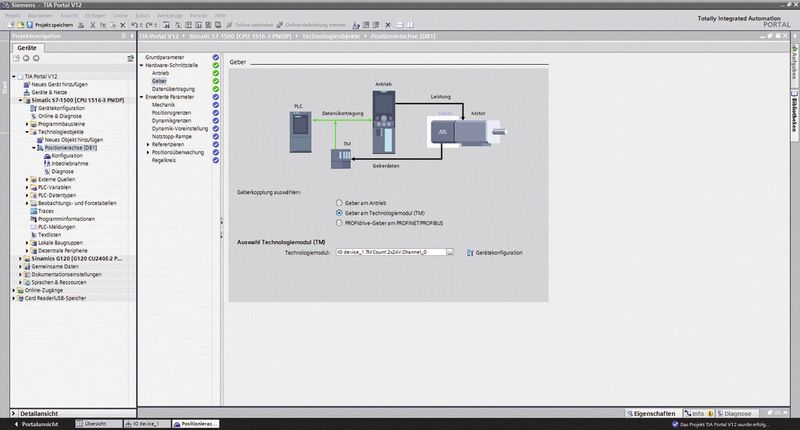800x430 pixels.
Task: Click the Portalansicht button
Action: pyautogui.click(x=36, y=424)
